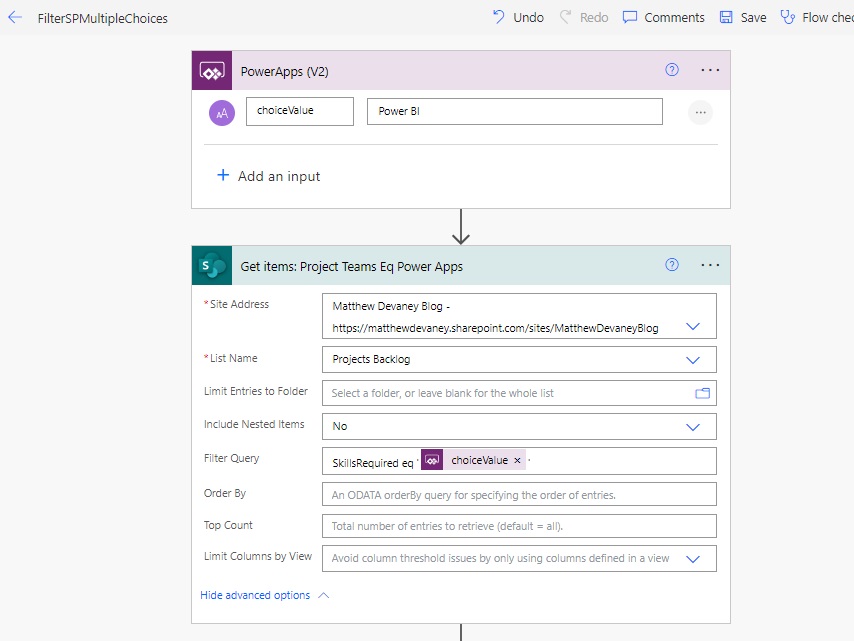This screenshot has width=854, height=641.
Task: Click the Power BI value field
Action: [515, 112]
